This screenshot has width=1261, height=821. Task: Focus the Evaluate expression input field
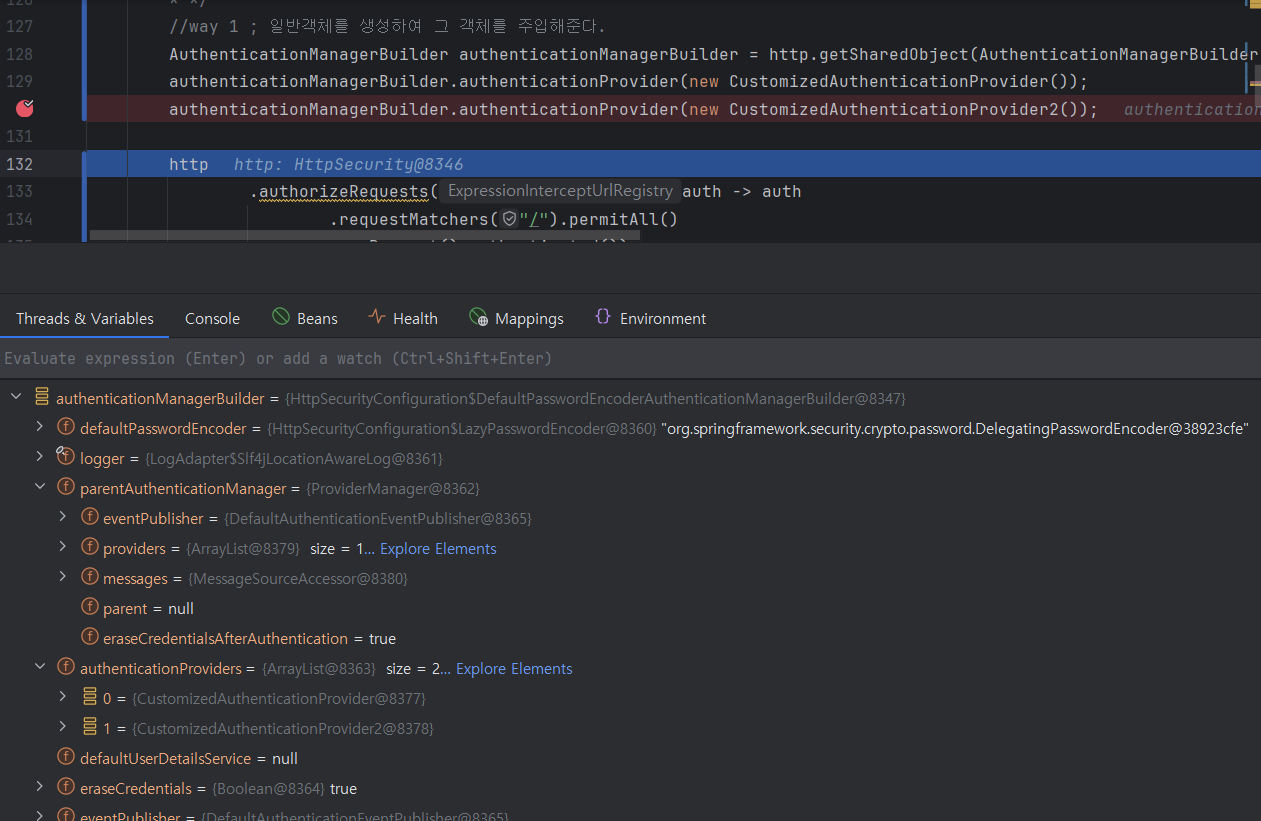(630, 358)
